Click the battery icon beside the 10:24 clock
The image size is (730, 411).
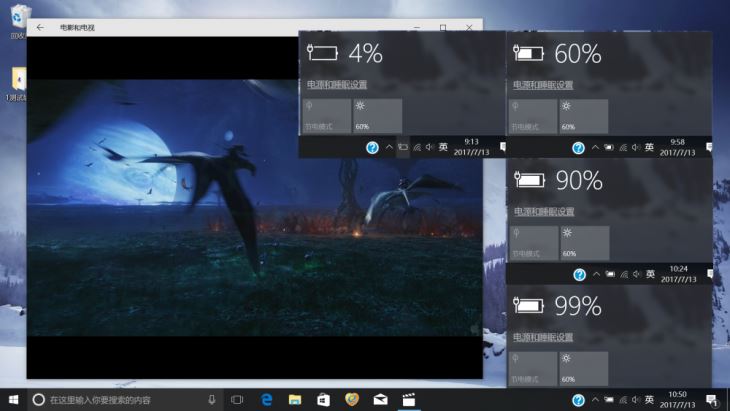[610, 274]
